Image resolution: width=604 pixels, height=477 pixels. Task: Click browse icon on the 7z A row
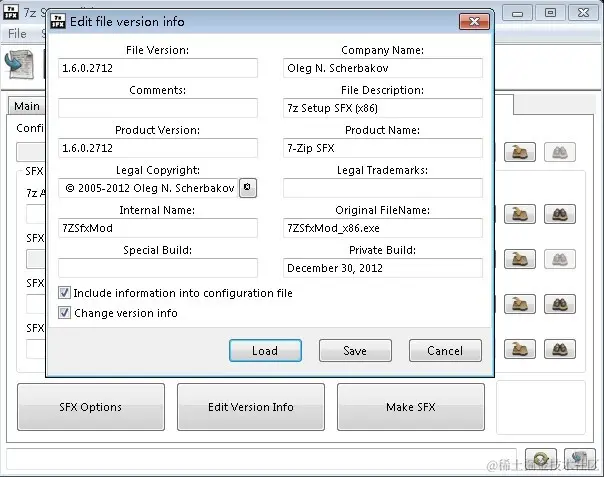tap(520, 214)
